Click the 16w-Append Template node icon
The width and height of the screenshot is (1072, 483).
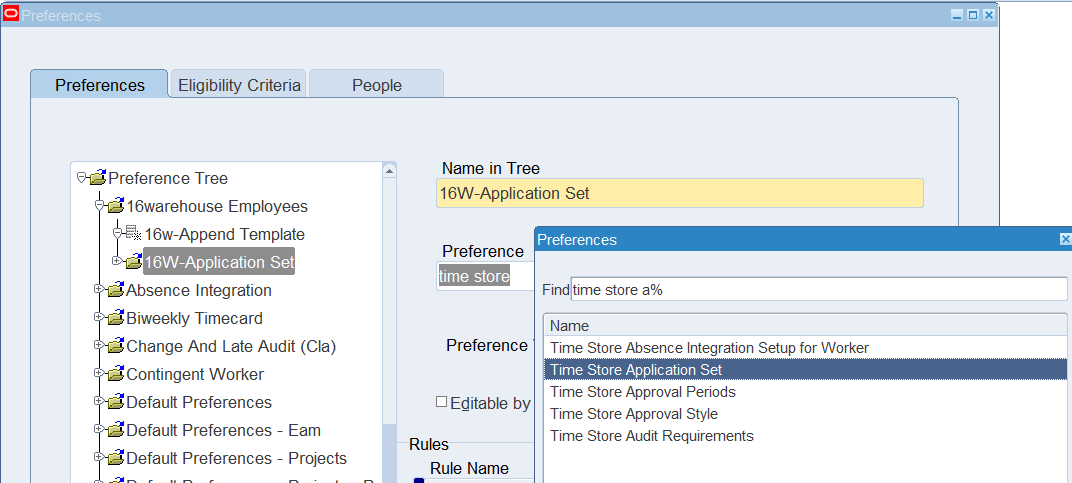pyautogui.click(x=133, y=235)
